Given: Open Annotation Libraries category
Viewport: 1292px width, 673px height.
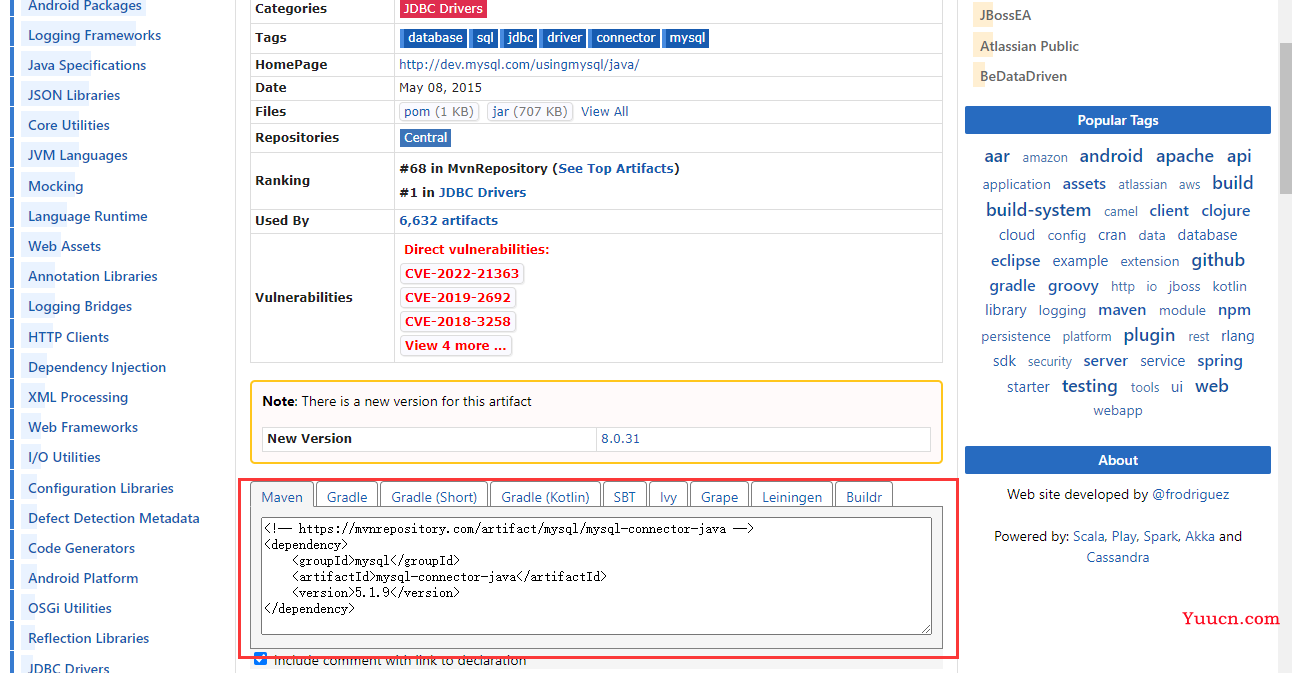Looking at the screenshot, I should pos(93,276).
